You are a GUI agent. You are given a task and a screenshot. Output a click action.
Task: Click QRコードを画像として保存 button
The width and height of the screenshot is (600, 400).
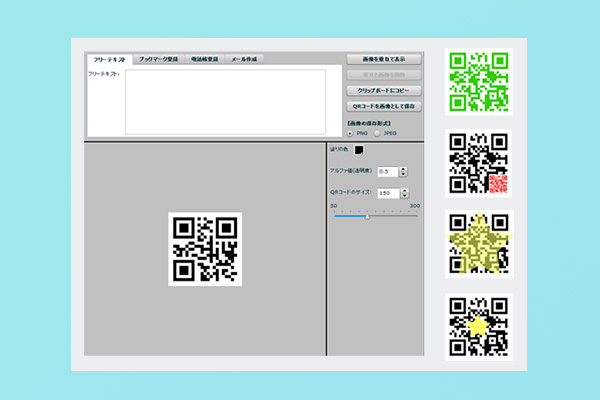click(384, 106)
